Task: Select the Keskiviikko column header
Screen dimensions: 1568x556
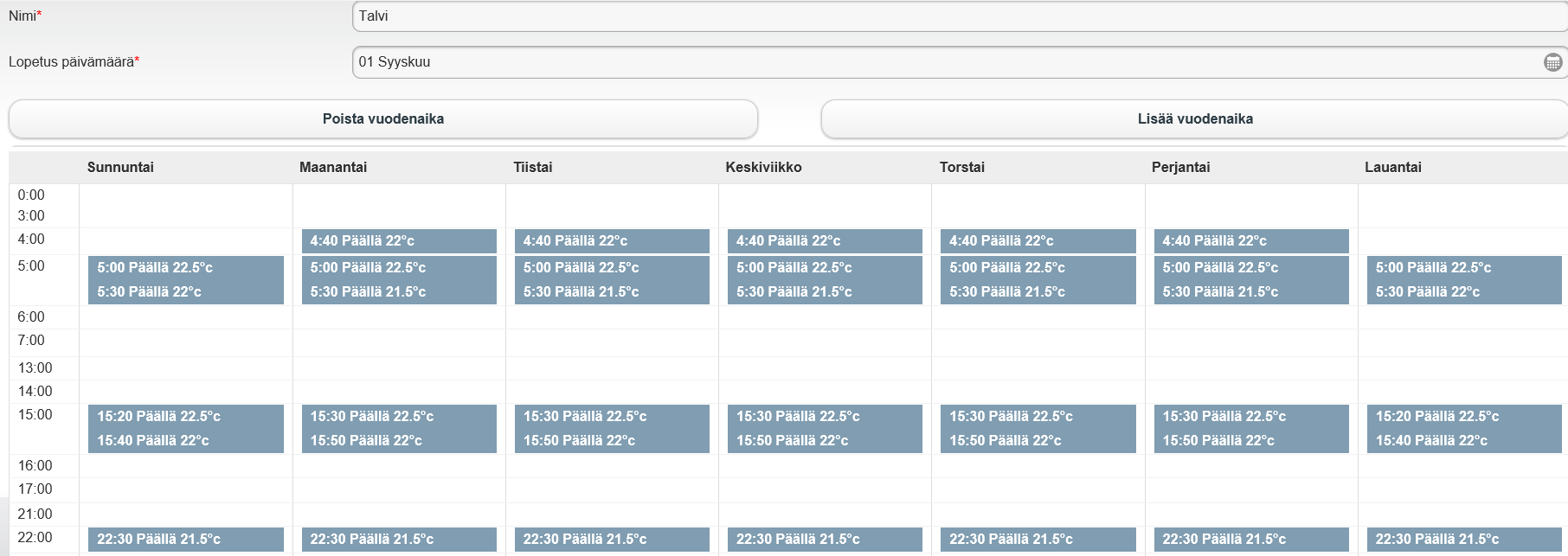Action: coord(763,167)
